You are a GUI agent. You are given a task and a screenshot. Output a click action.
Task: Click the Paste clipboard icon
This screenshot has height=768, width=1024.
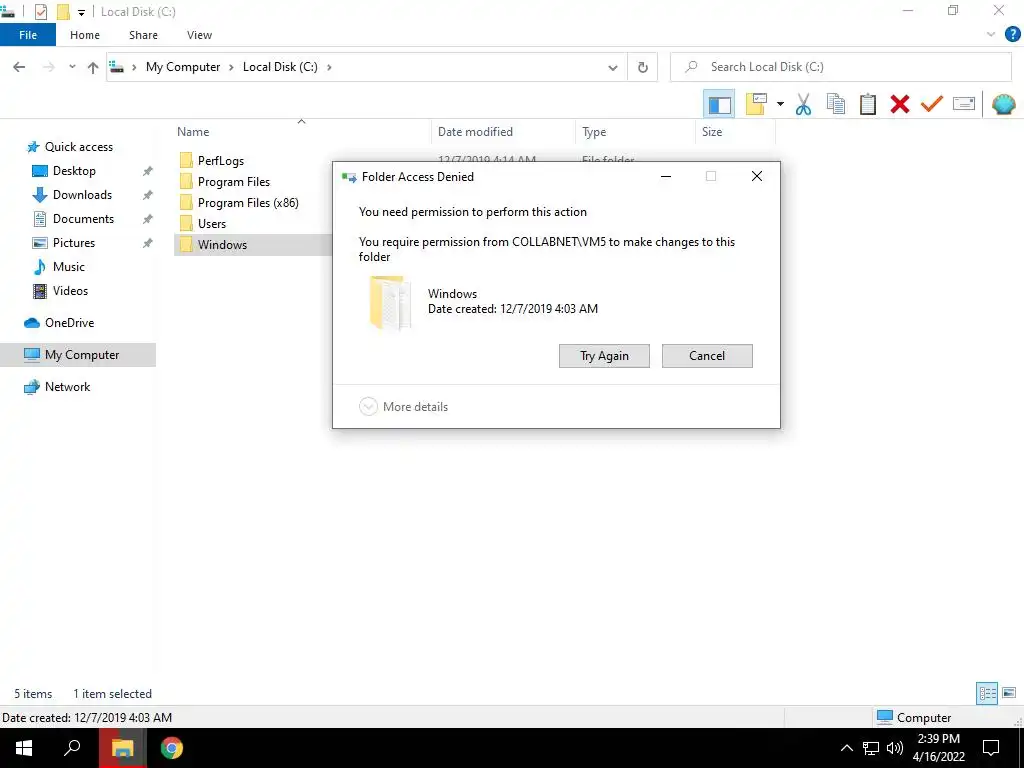867,104
